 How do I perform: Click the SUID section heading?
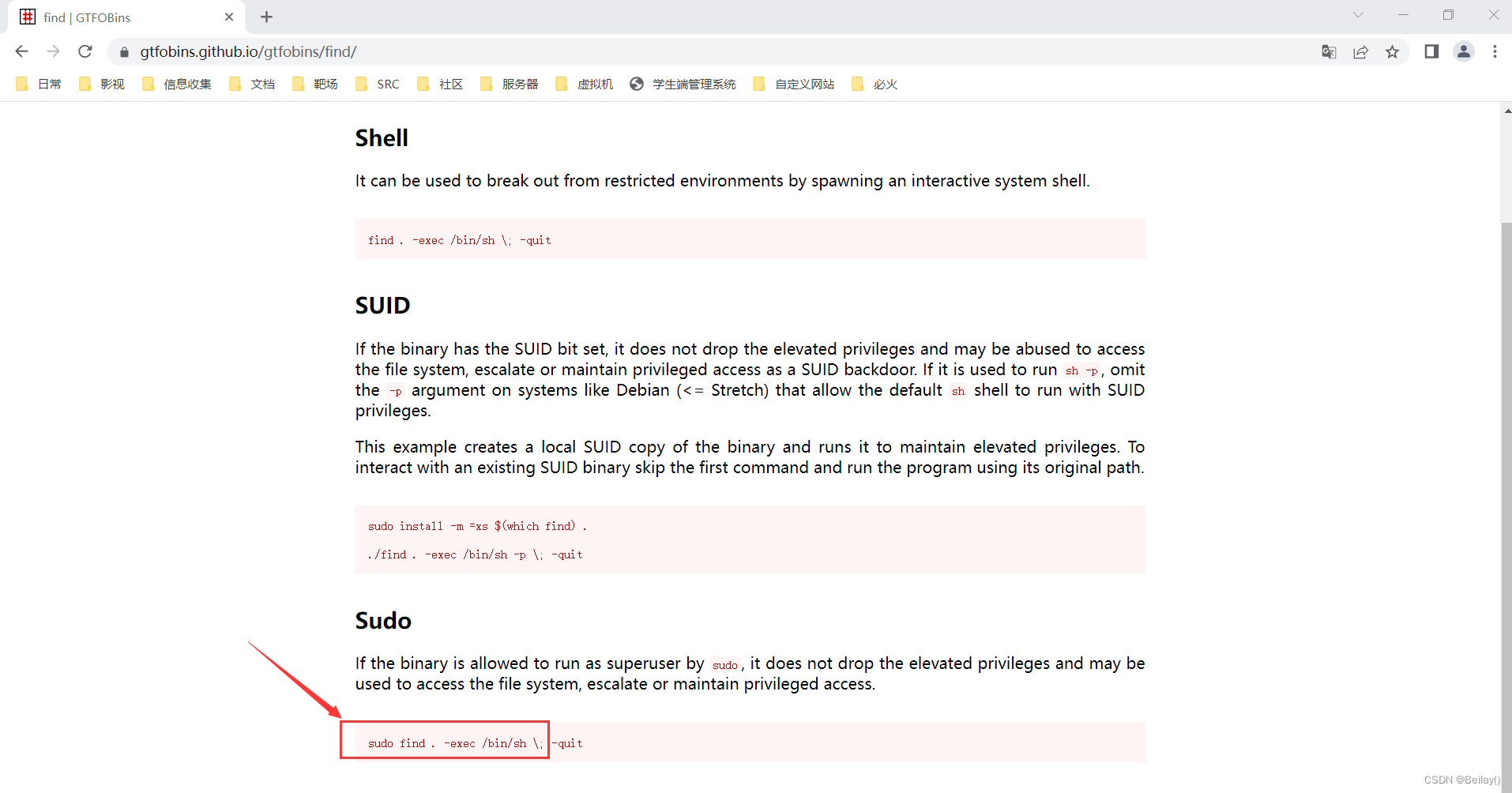click(382, 306)
